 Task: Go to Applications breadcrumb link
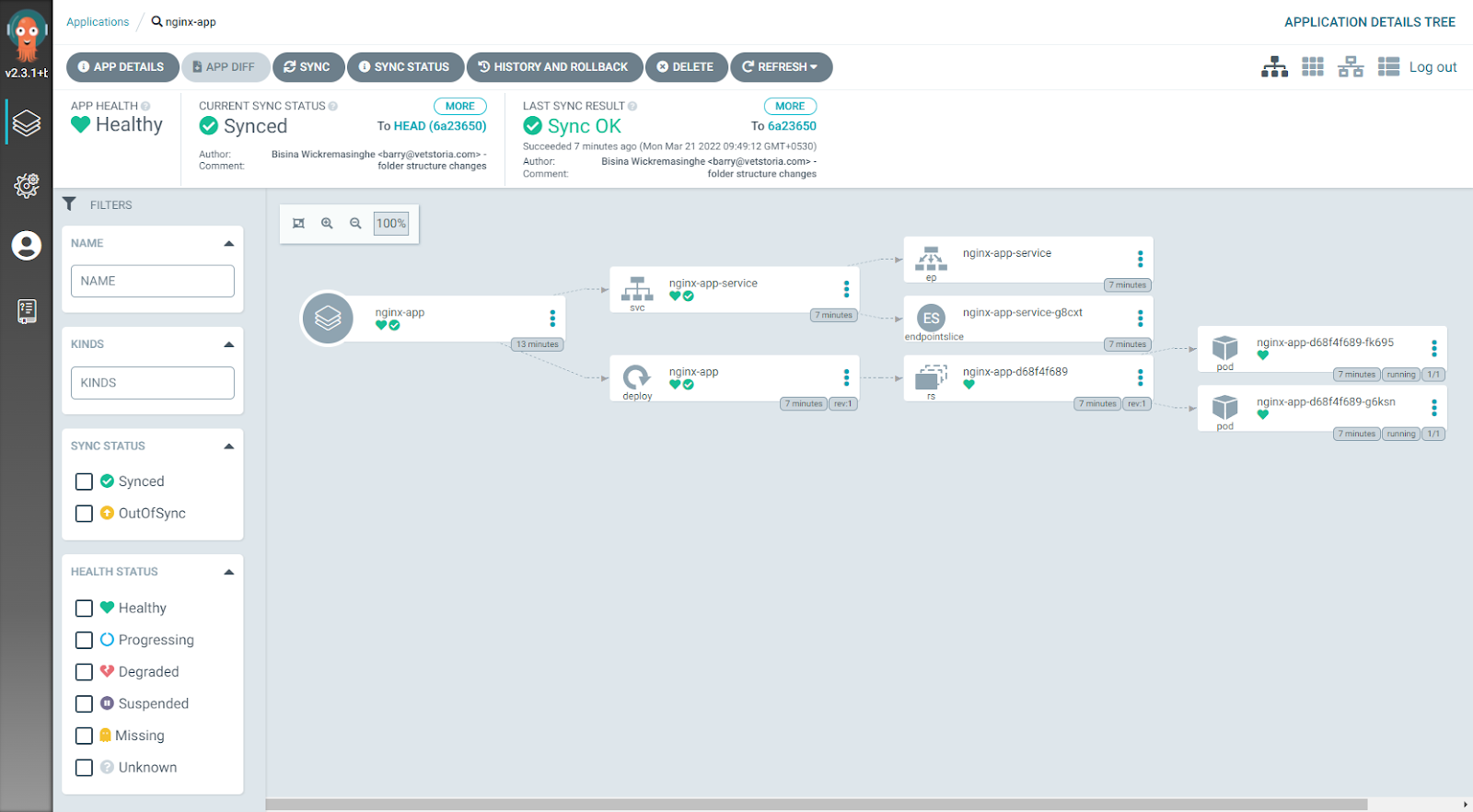tap(98, 22)
